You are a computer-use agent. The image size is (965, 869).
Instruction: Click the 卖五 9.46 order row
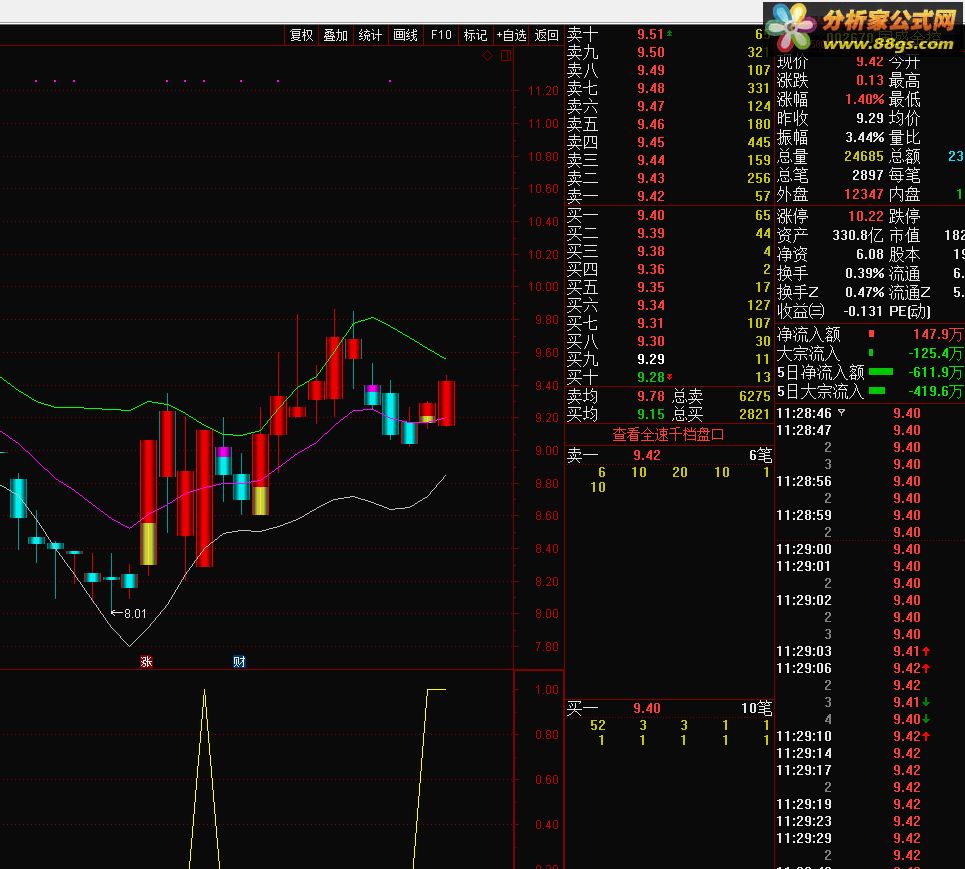pyautogui.click(x=668, y=124)
